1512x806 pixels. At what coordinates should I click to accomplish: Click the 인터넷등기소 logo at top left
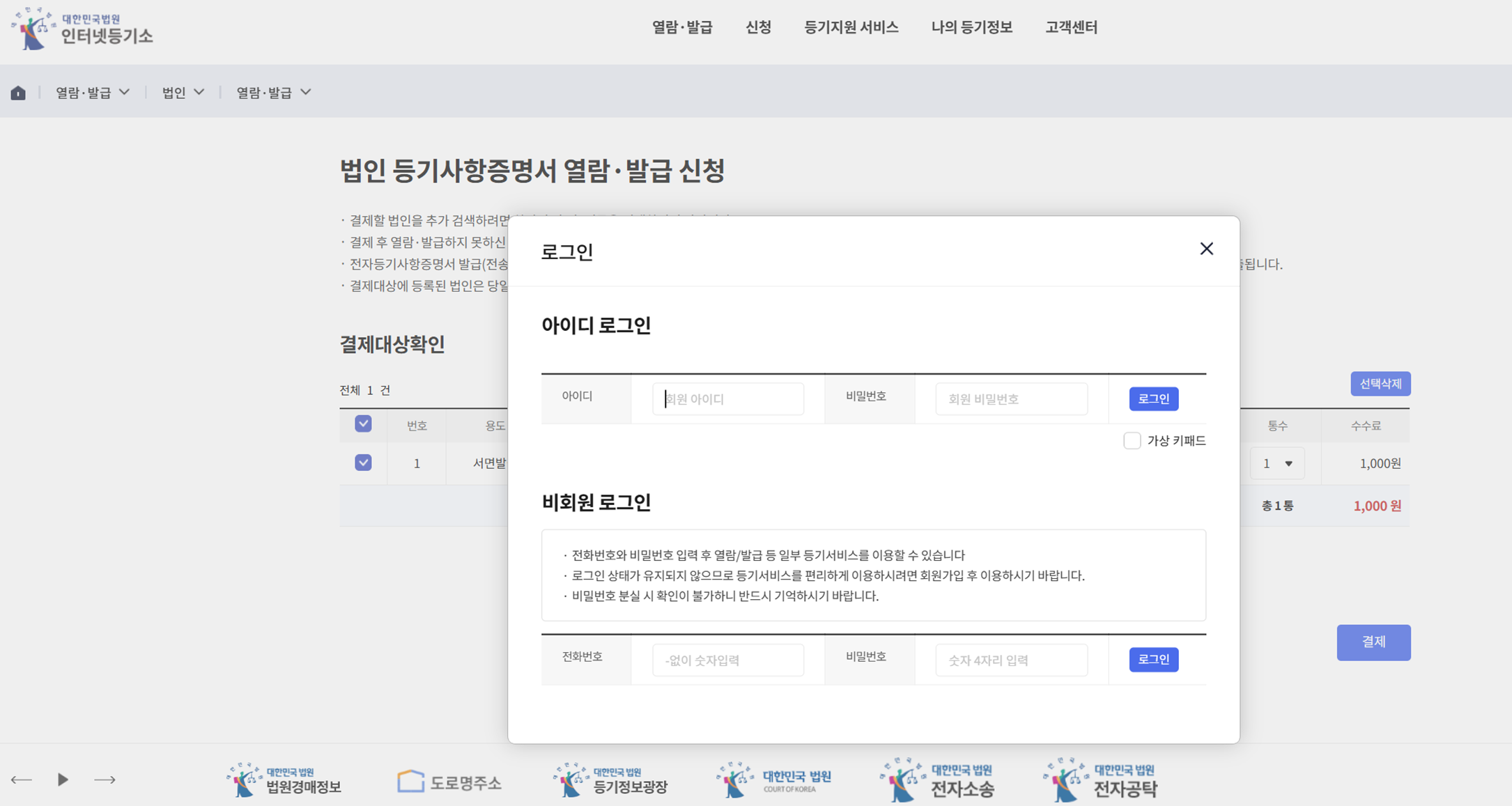(82, 29)
